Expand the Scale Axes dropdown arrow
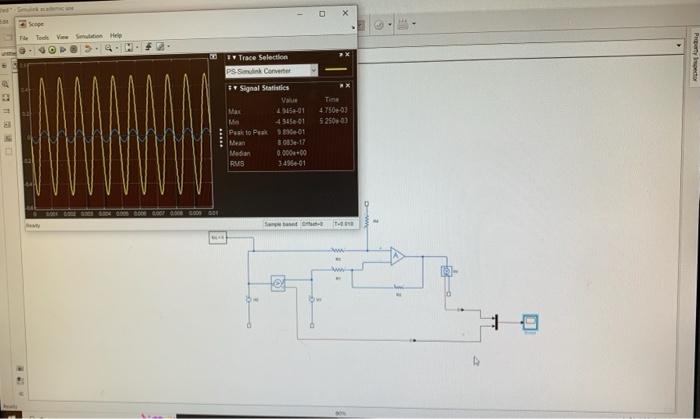Viewport: 700px width, 419px height. coord(137,47)
